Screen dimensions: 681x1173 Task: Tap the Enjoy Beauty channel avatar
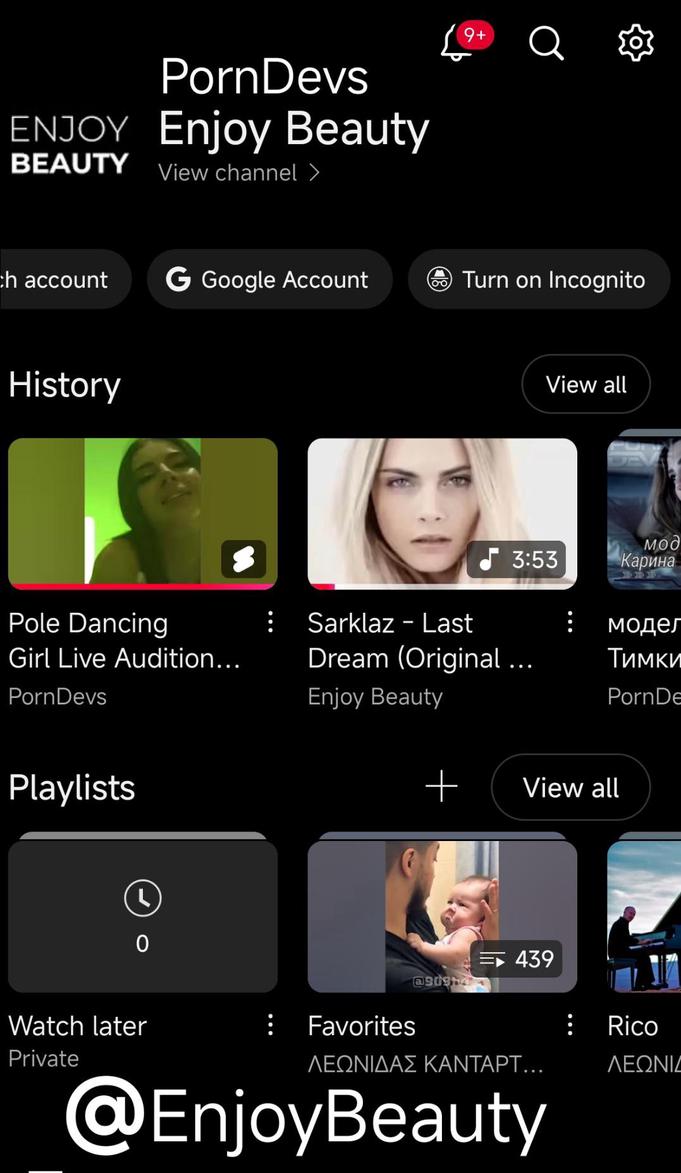(69, 146)
